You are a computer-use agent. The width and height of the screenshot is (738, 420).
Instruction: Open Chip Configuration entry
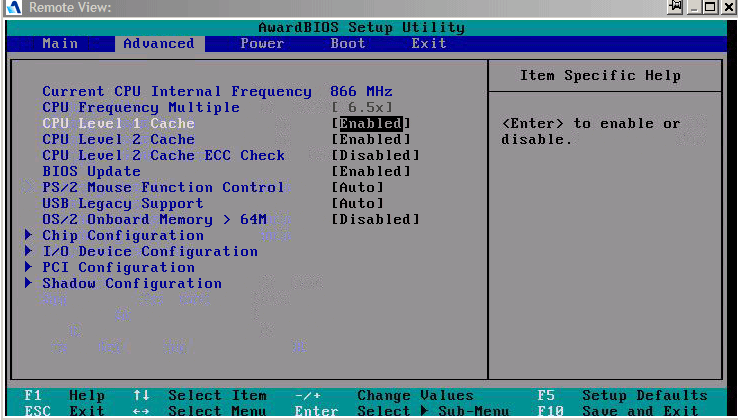point(123,235)
